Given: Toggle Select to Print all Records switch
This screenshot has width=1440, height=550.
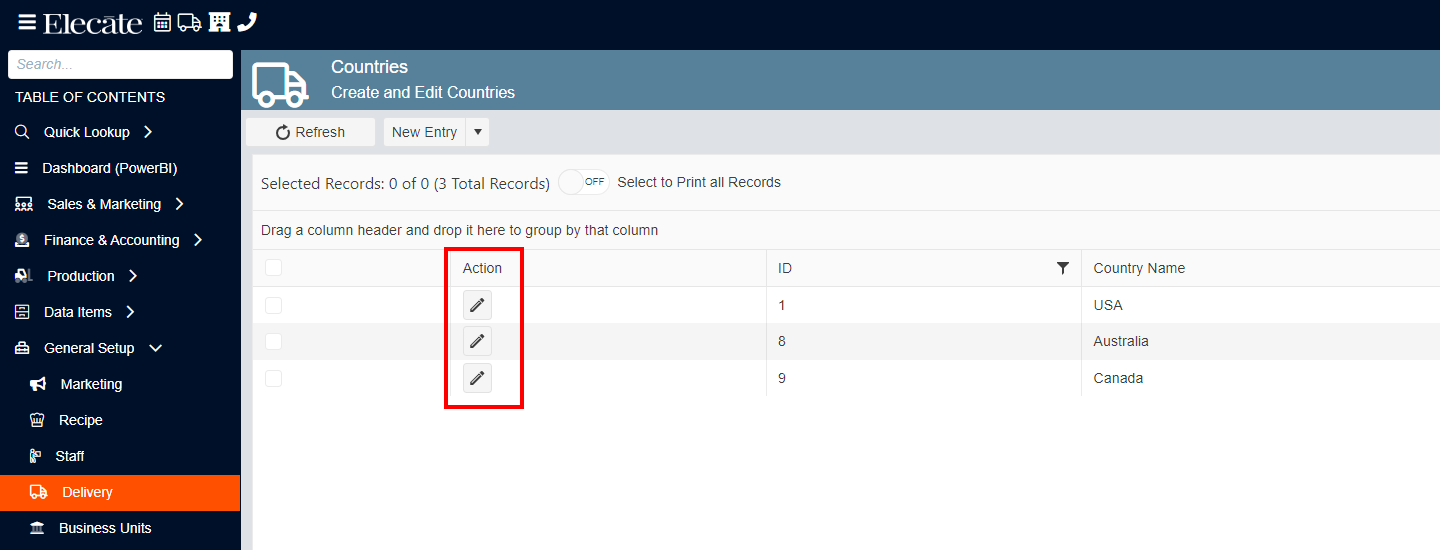Looking at the screenshot, I should click(x=584, y=182).
